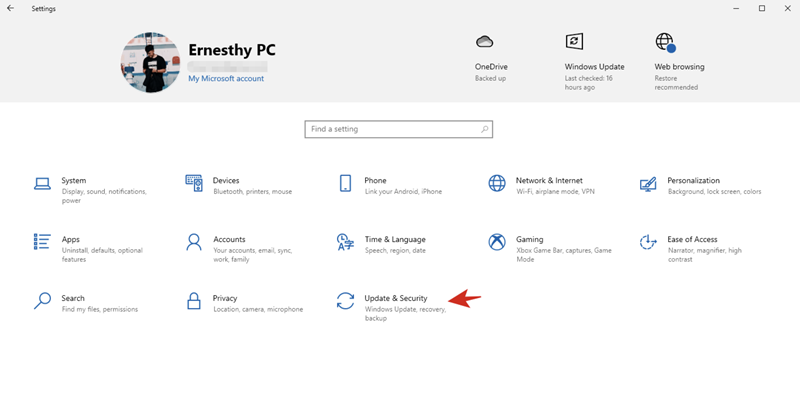Select the Devices category title
This screenshot has height=394, width=800.
[226, 181]
